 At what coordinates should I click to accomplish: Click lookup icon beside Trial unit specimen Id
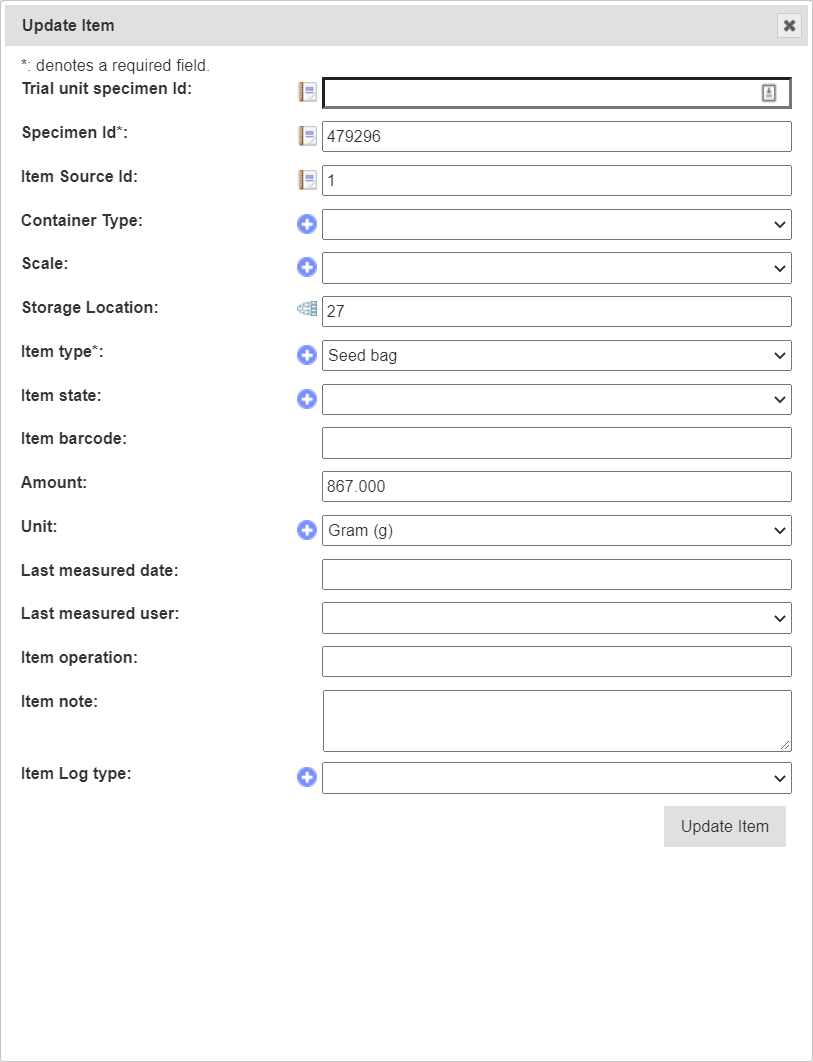tap(307, 93)
